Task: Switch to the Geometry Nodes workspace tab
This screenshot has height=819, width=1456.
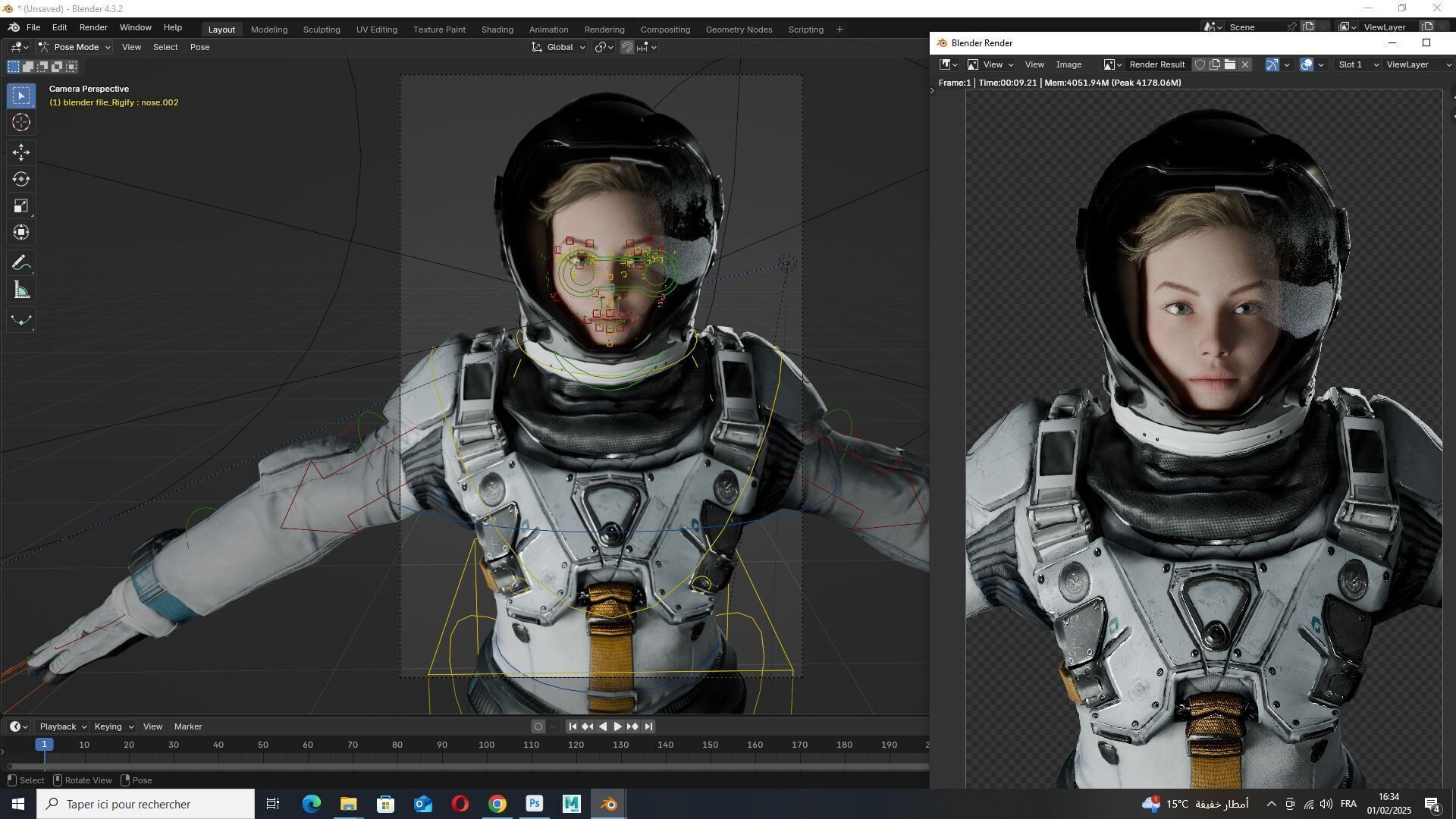Action: click(x=739, y=30)
